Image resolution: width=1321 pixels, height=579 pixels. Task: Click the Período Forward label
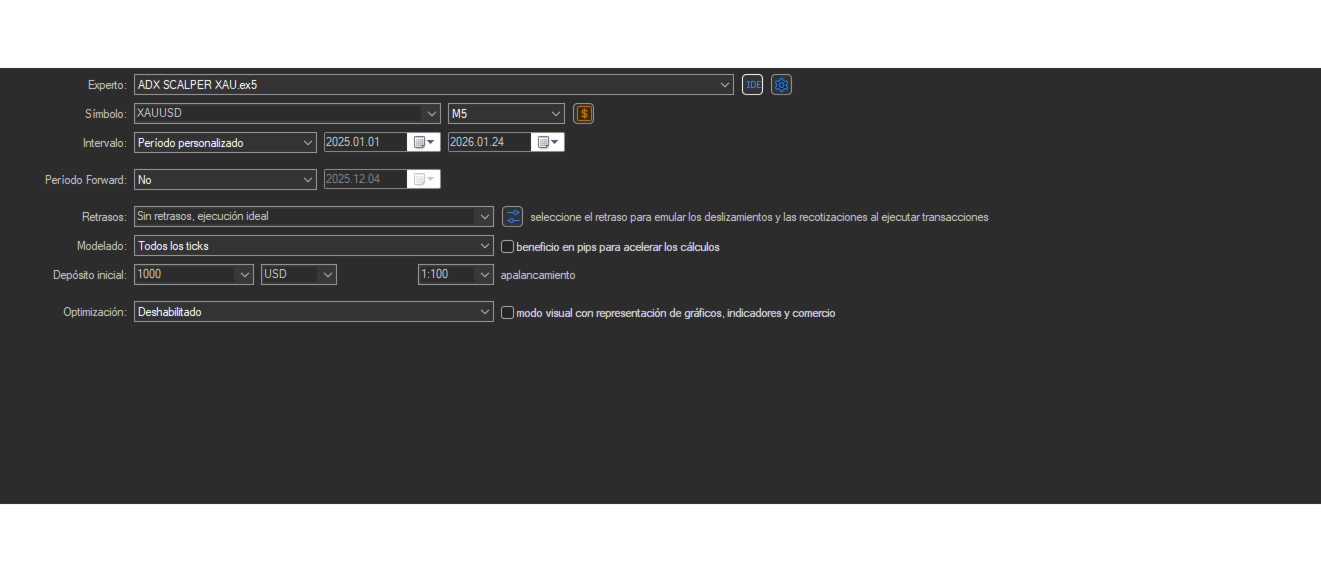[86, 180]
